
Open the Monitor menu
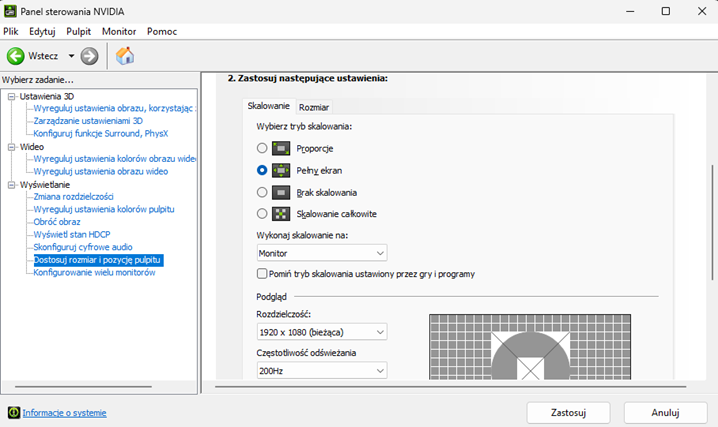[119, 32]
